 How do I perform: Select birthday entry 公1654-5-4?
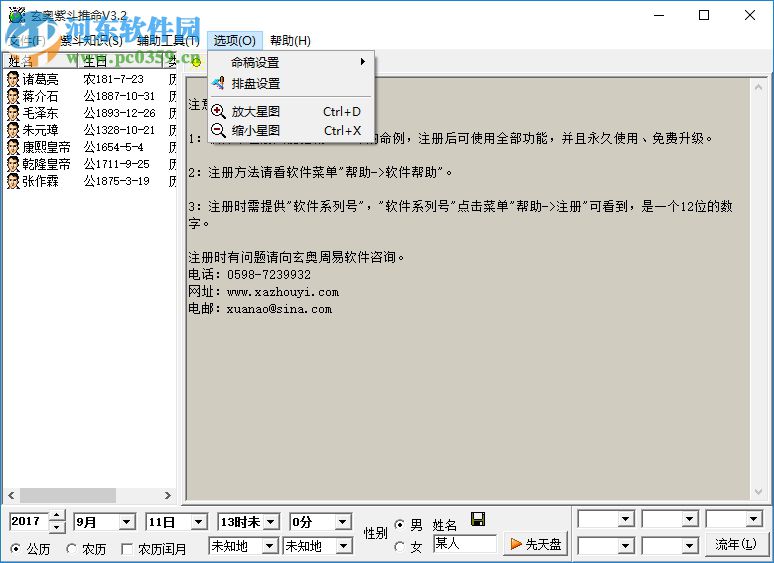[x=113, y=147]
